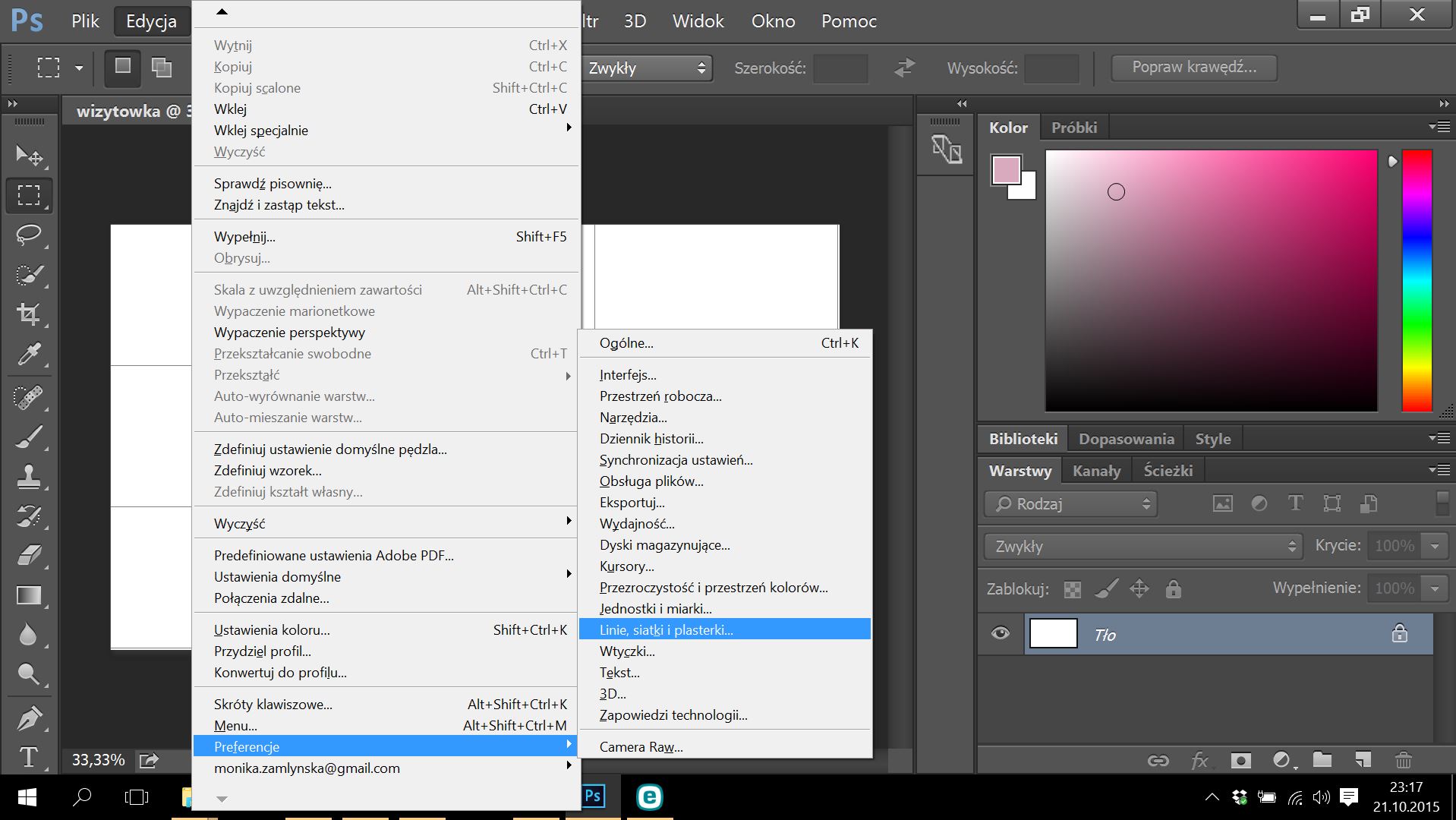This screenshot has height=820, width=1456.
Task: Toggle visibility of Tło layer
Action: pyautogui.click(x=1001, y=632)
